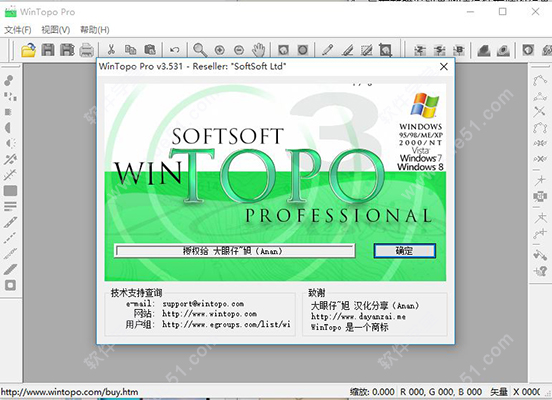The width and height of the screenshot is (552, 400).
Task: Click the dotted half-circle icon in left sidebar
Action: (11, 143)
